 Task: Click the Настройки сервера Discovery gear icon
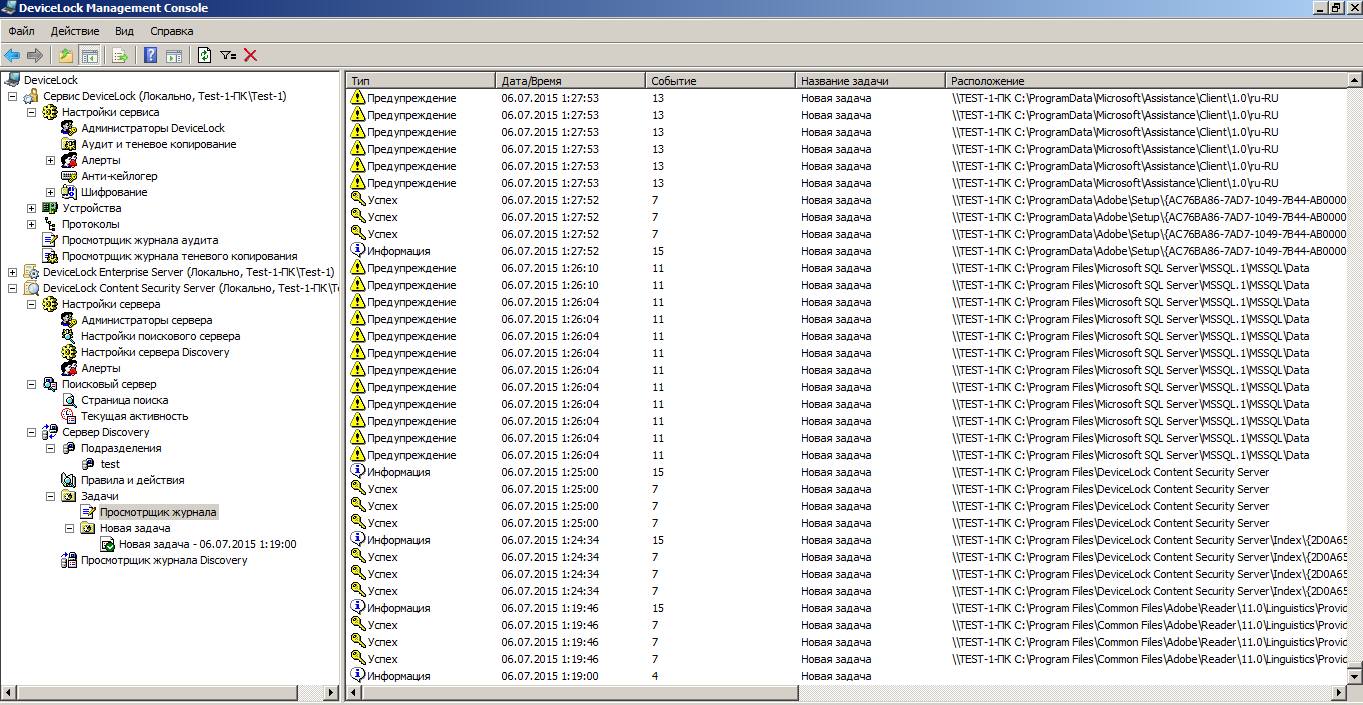point(69,352)
